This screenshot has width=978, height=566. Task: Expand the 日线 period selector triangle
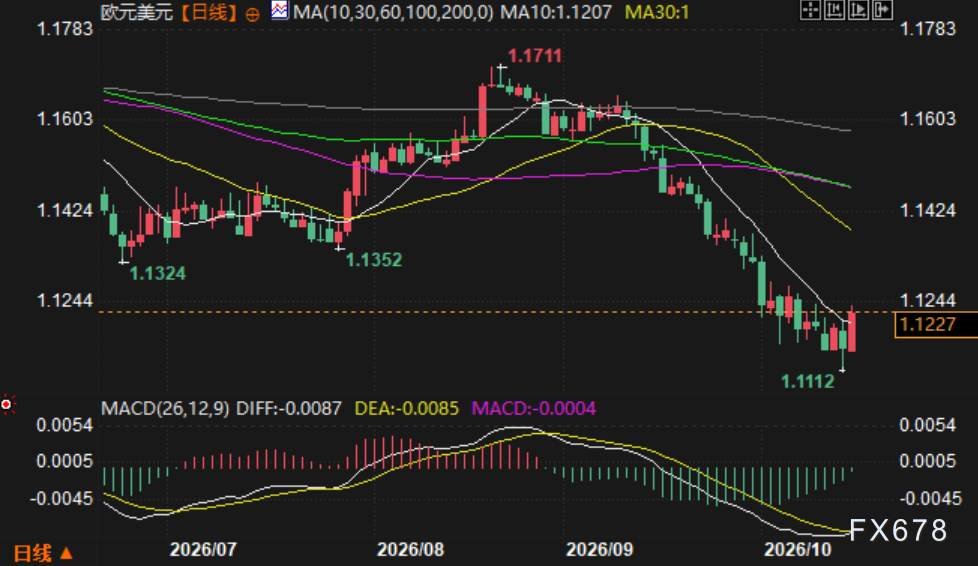(x=67, y=553)
